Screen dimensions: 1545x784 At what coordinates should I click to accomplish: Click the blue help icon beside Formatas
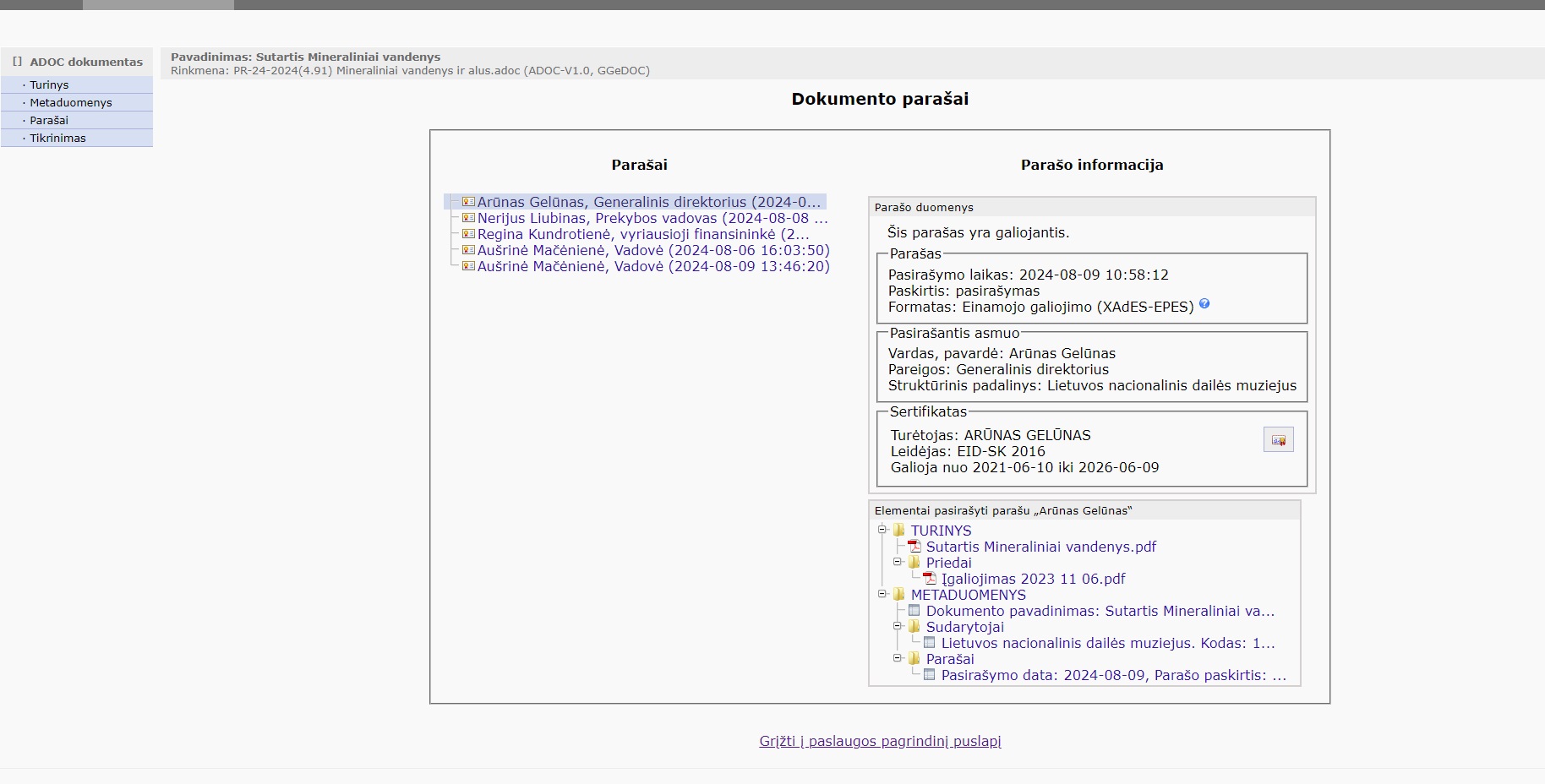1204,304
